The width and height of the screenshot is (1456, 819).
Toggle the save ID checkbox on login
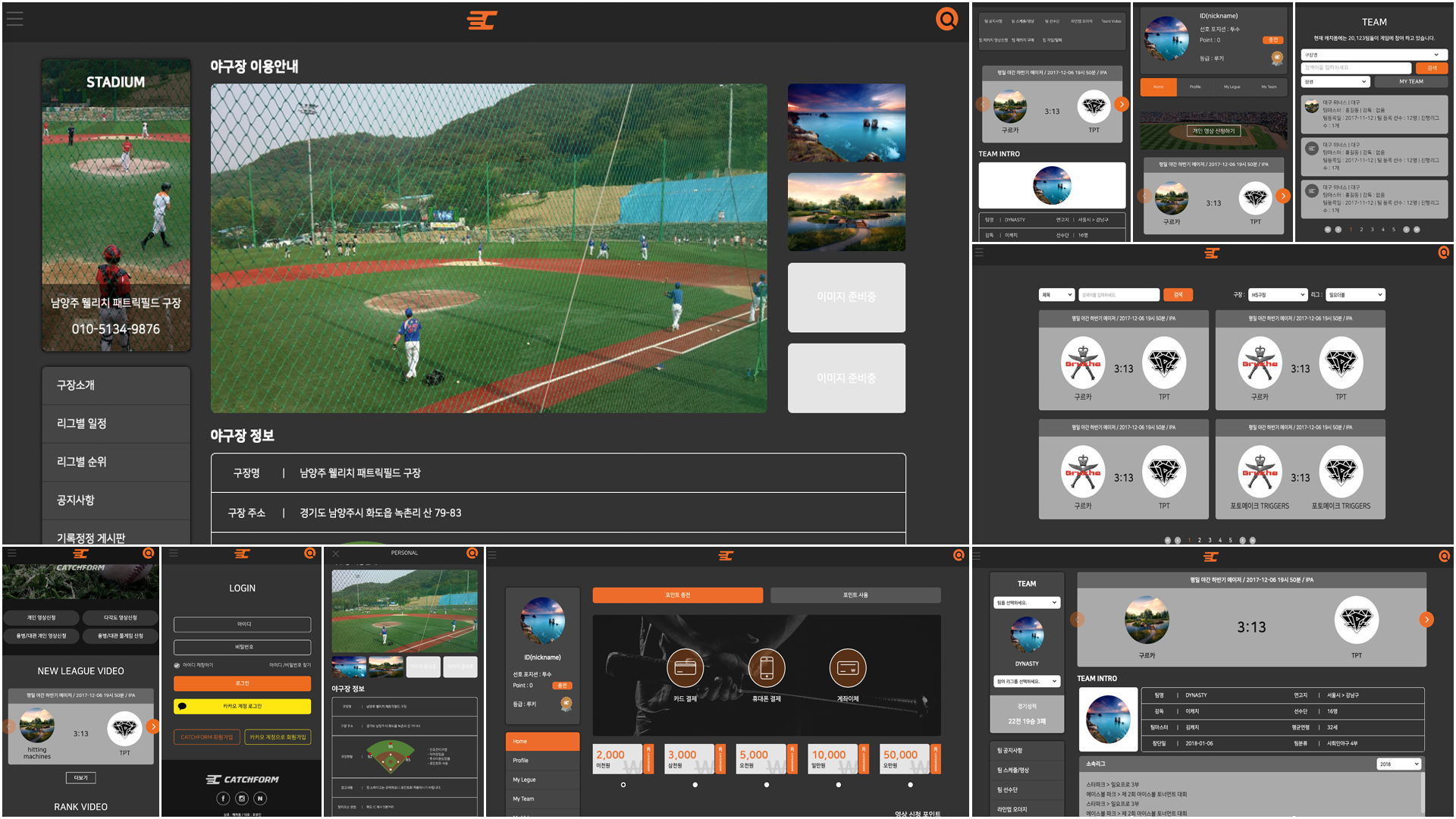pos(177,665)
